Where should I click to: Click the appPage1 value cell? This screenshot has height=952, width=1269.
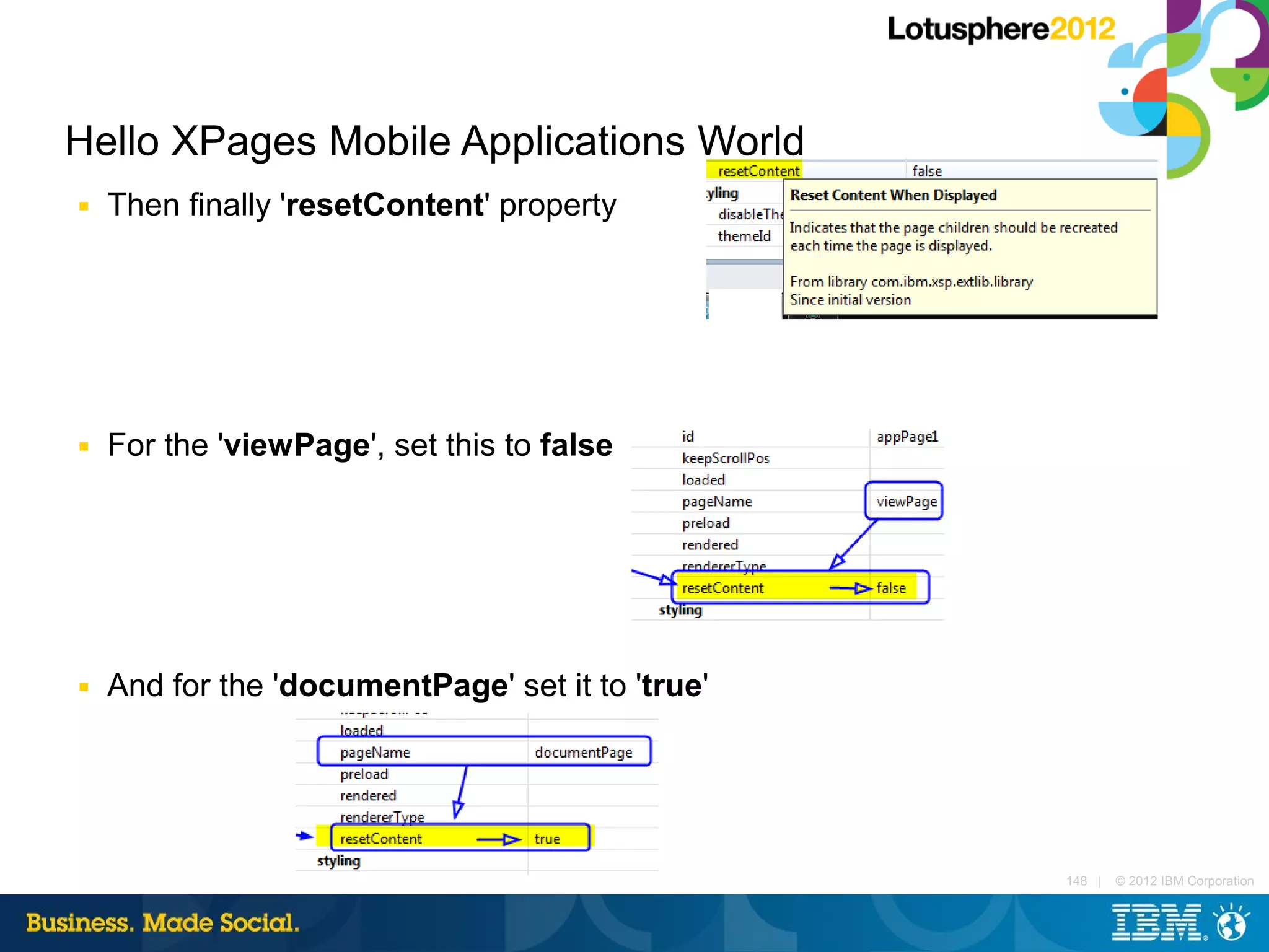[x=907, y=437]
